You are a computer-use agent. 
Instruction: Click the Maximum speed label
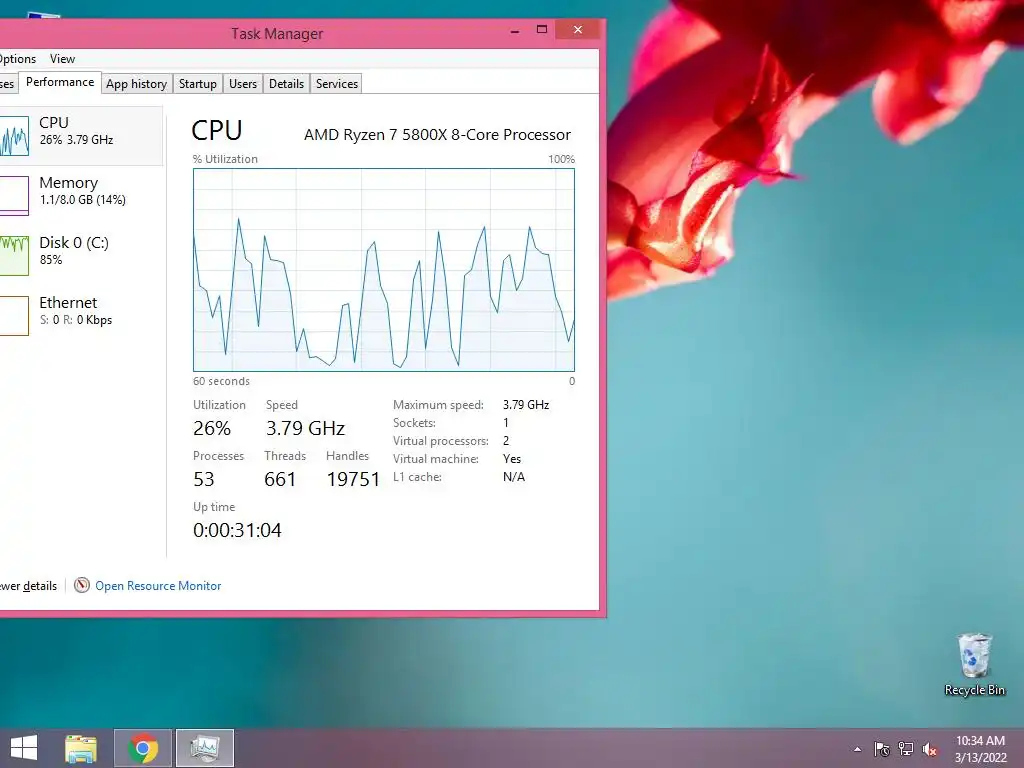(x=438, y=405)
